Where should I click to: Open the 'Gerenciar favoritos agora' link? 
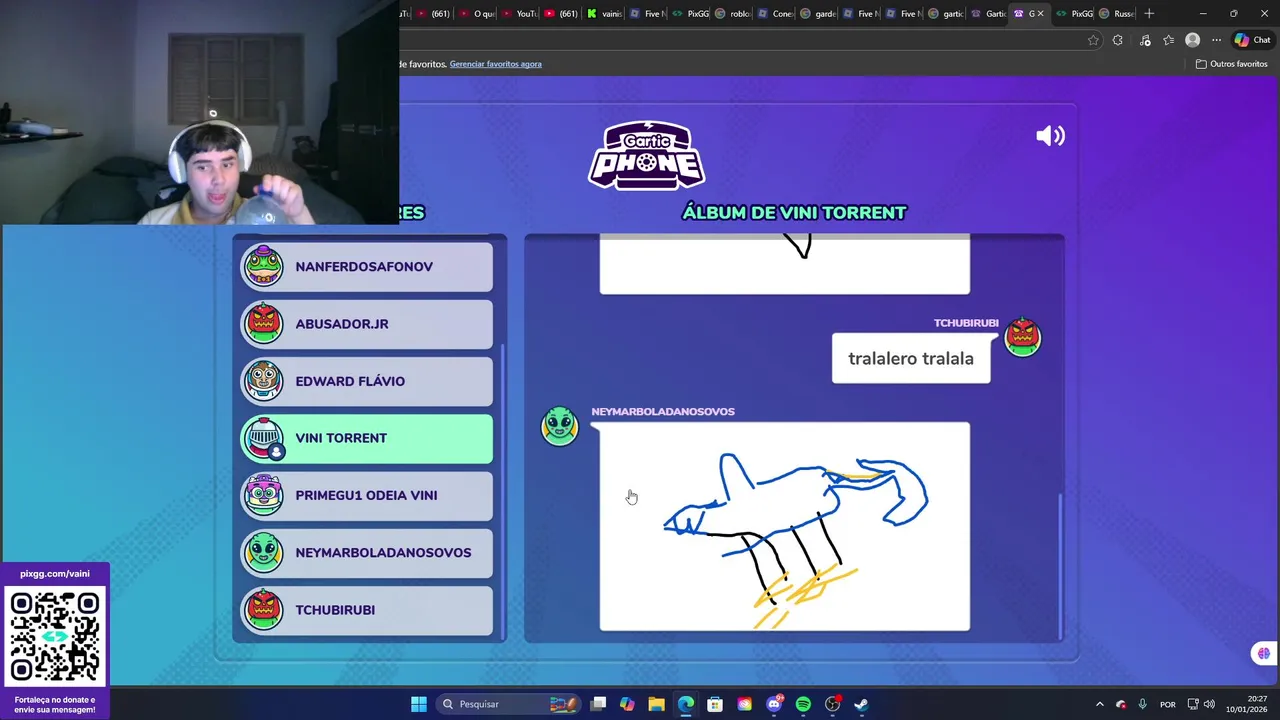[495, 64]
